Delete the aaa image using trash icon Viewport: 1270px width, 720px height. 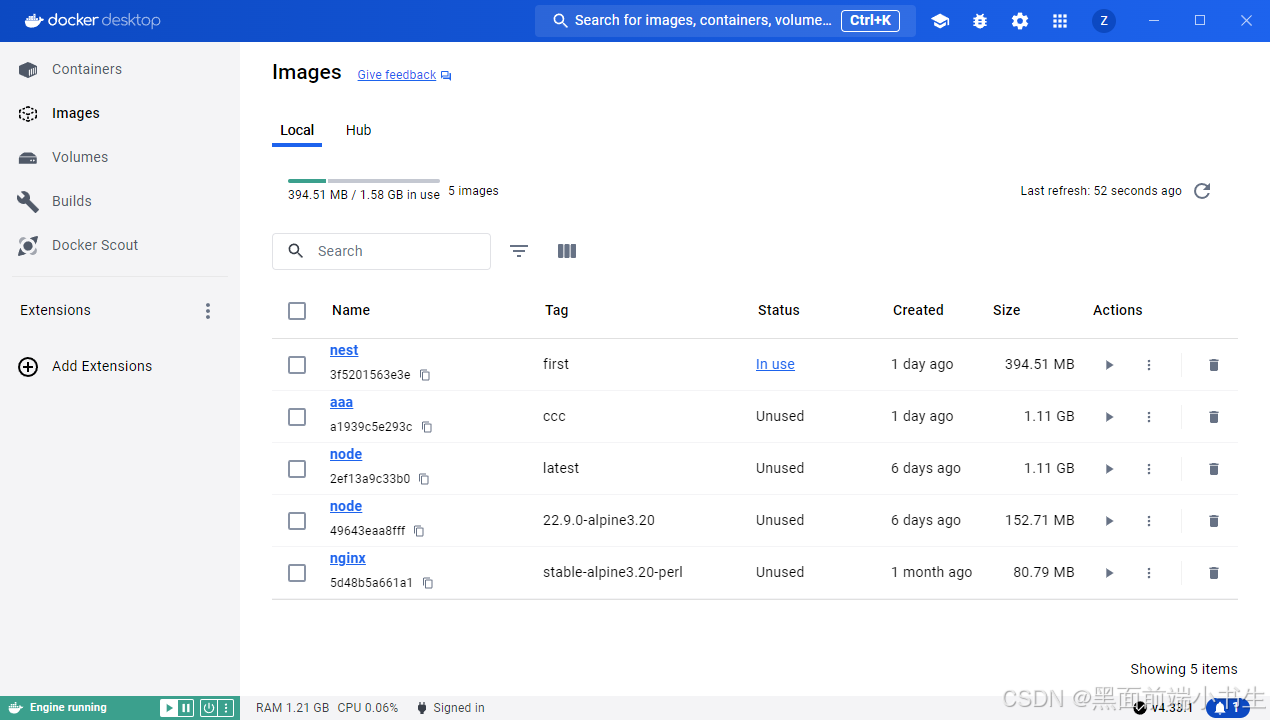(x=1213, y=416)
